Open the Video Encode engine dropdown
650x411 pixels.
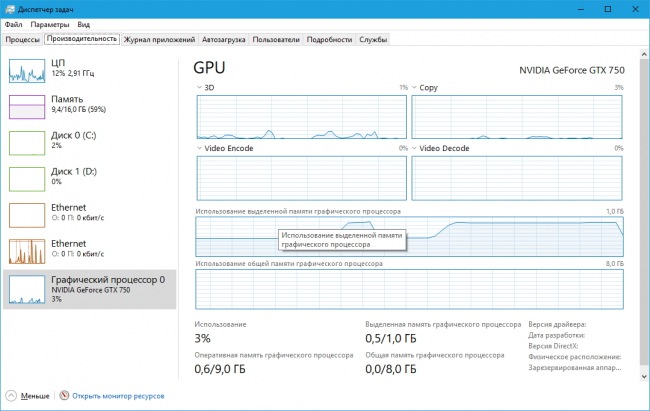[199, 148]
